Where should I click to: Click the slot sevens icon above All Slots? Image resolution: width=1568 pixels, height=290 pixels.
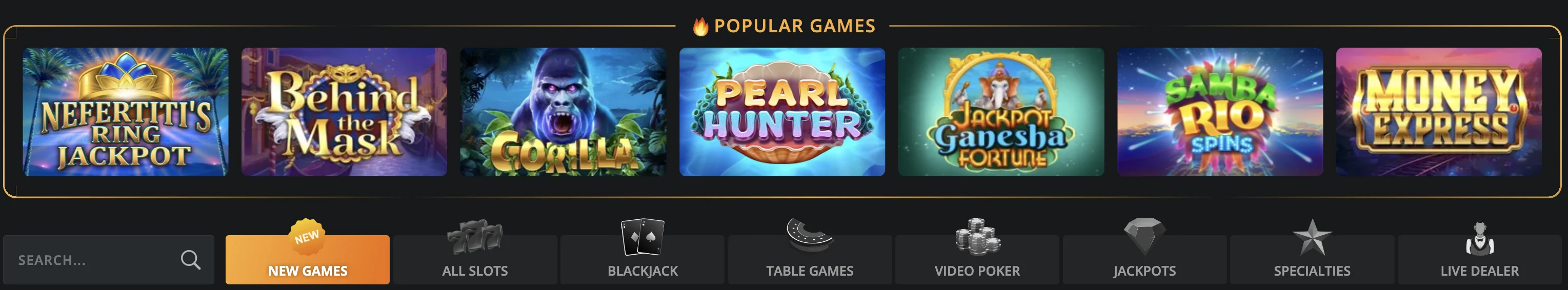474,237
